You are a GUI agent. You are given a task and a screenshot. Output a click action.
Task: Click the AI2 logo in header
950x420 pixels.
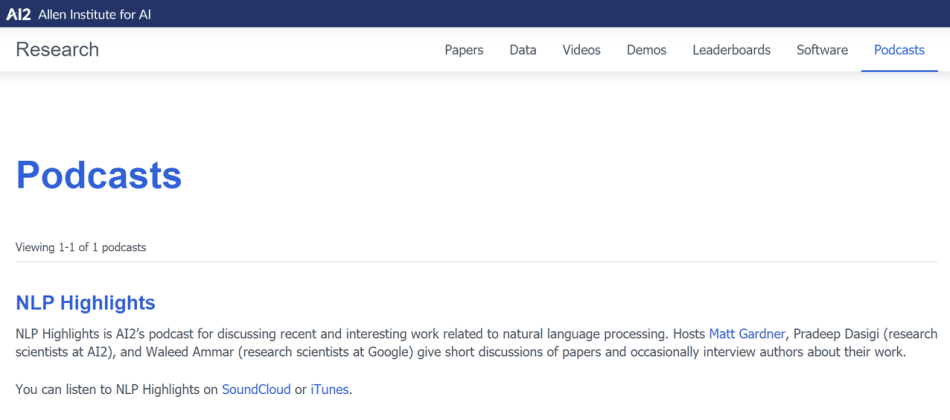click(x=18, y=14)
